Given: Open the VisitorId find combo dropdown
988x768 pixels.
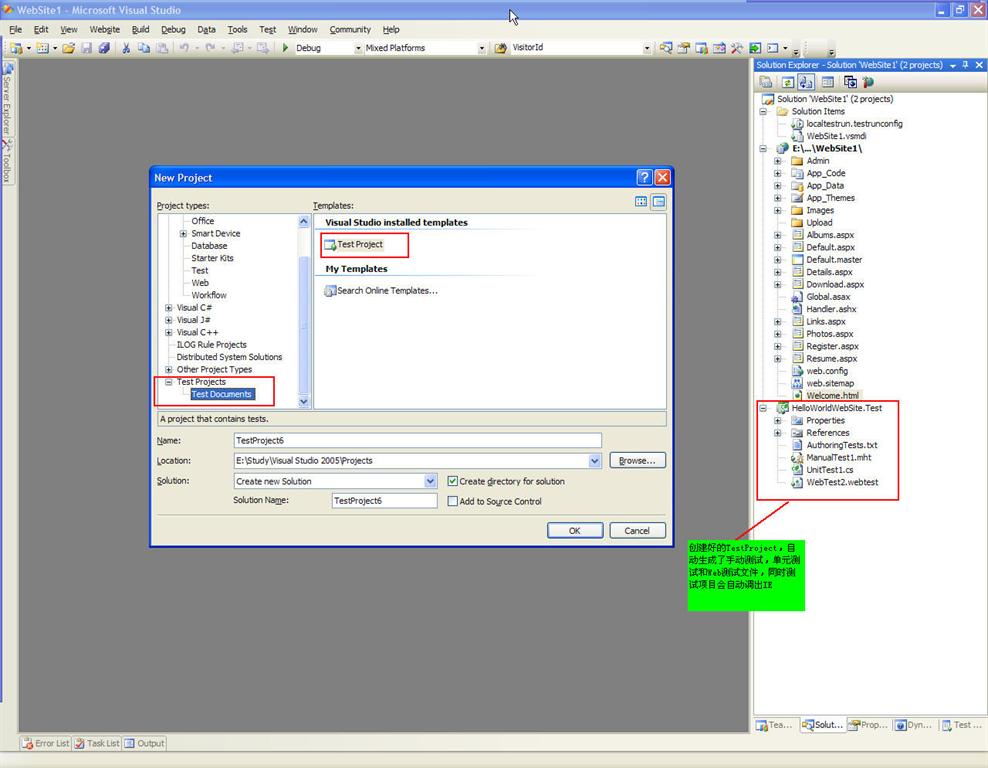Looking at the screenshot, I should (646, 48).
